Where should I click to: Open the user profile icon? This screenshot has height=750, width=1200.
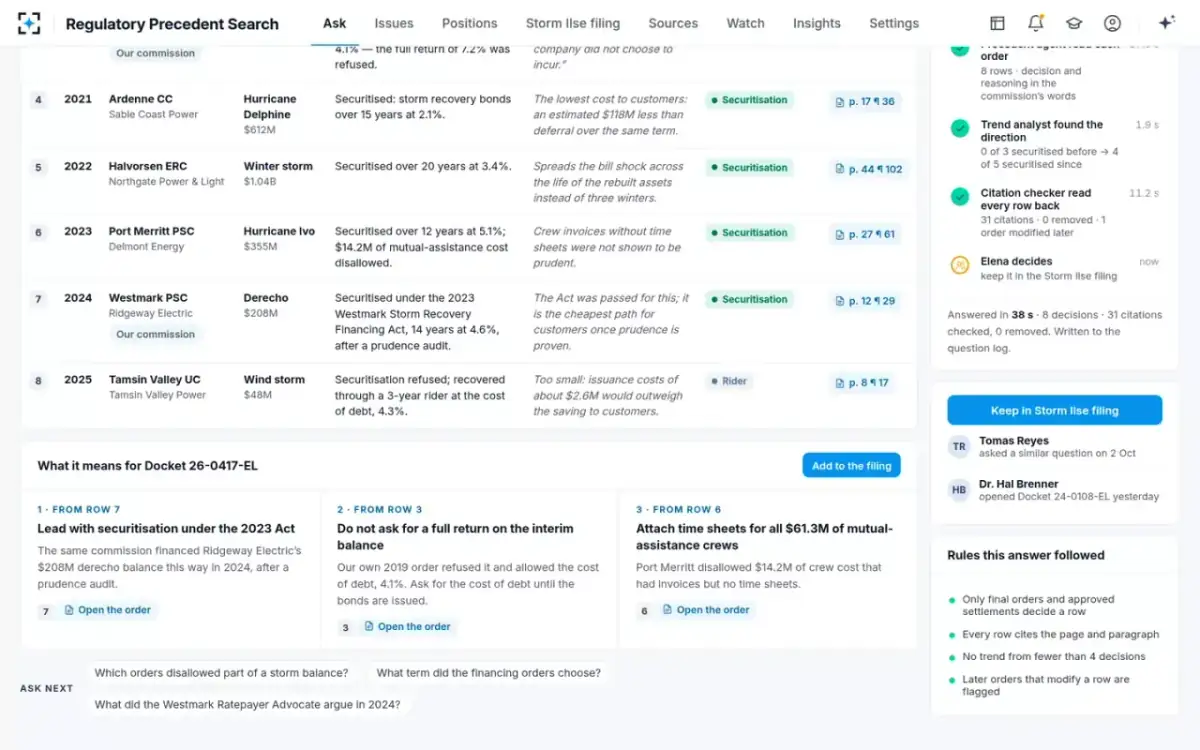[x=1112, y=23]
